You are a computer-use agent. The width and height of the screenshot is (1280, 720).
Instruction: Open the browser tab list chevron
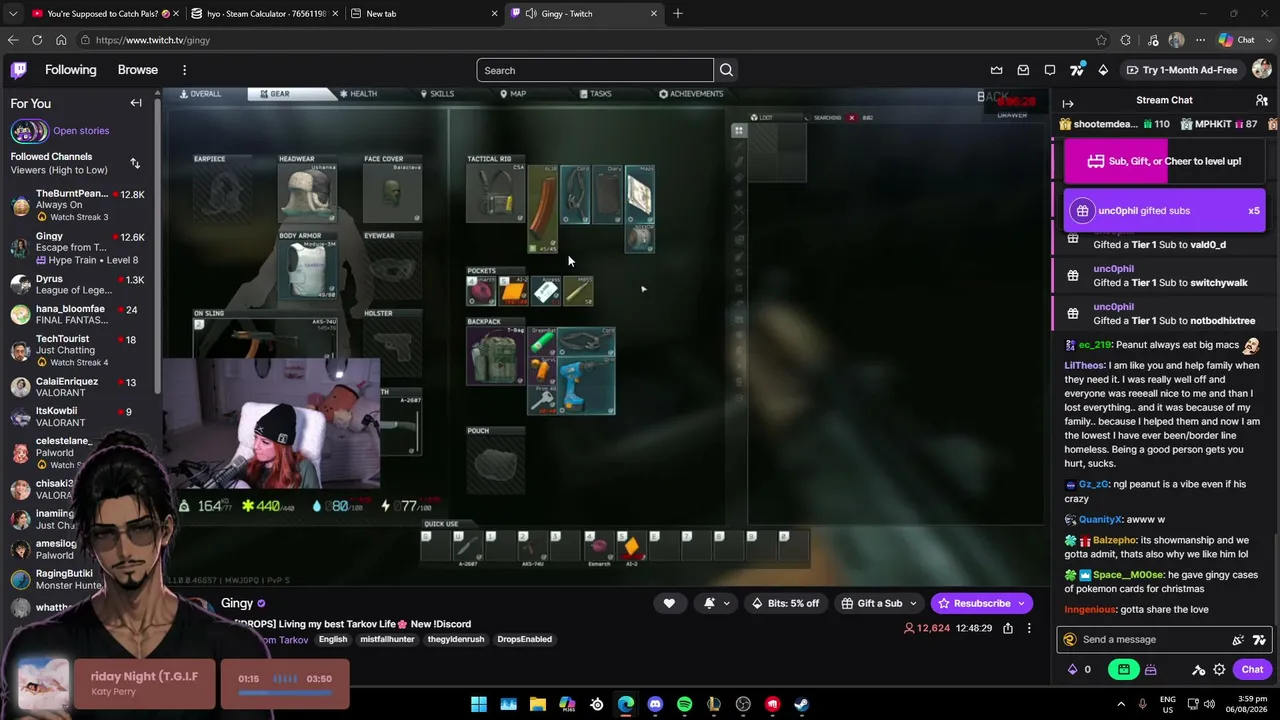pyautogui.click(x=13, y=13)
